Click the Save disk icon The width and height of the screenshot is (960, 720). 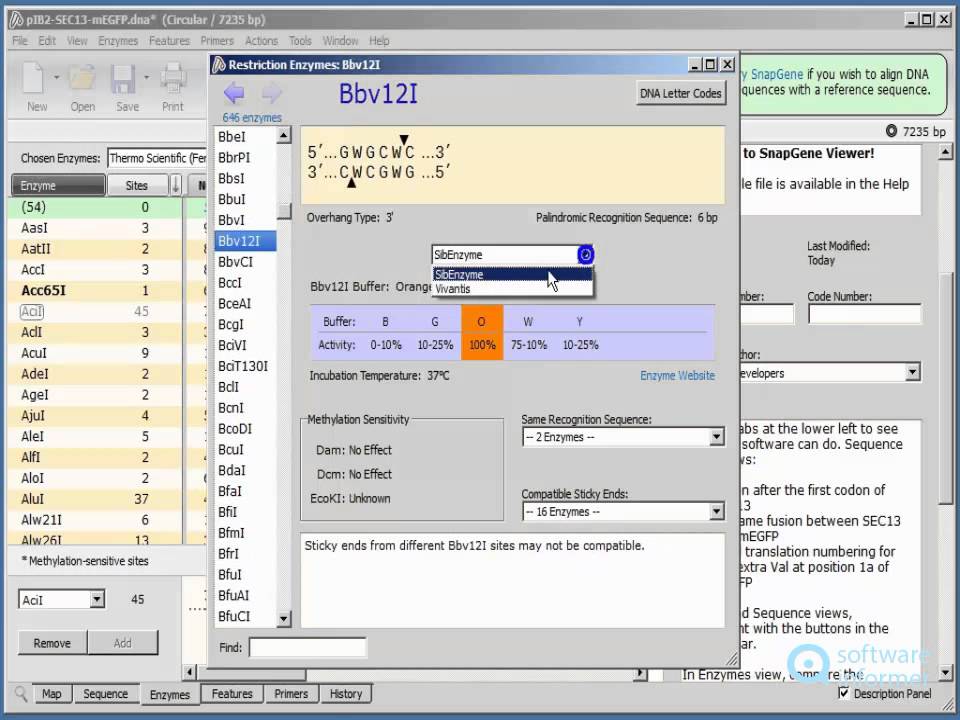pos(124,78)
